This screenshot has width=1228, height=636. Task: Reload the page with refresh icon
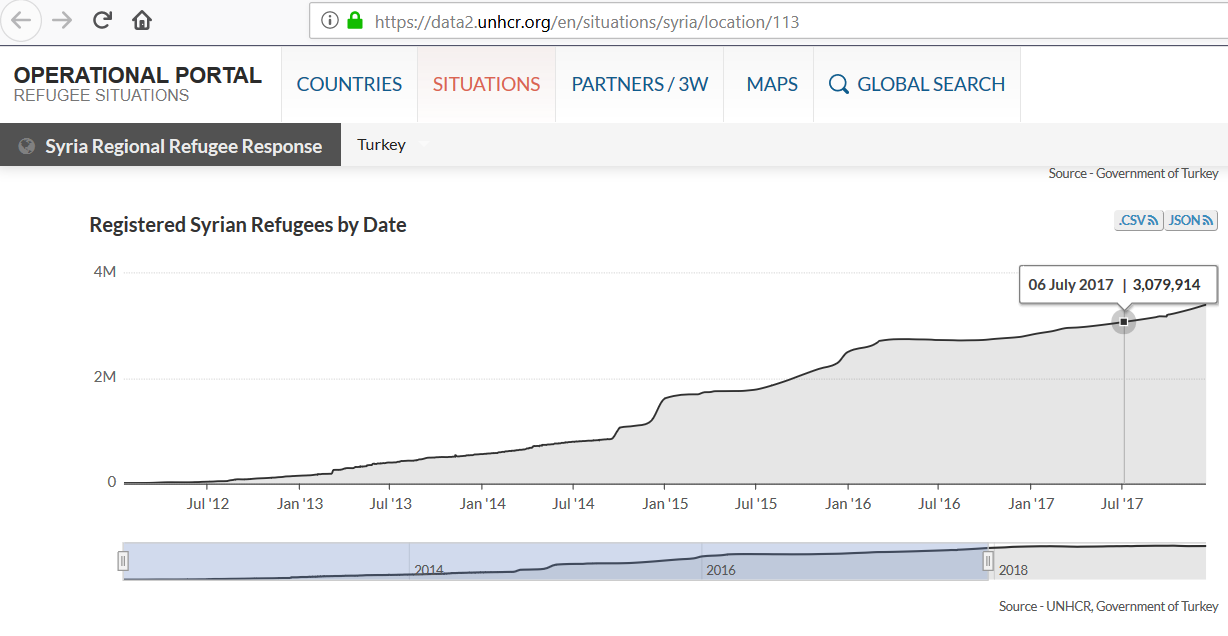click(x=102, y=20)
